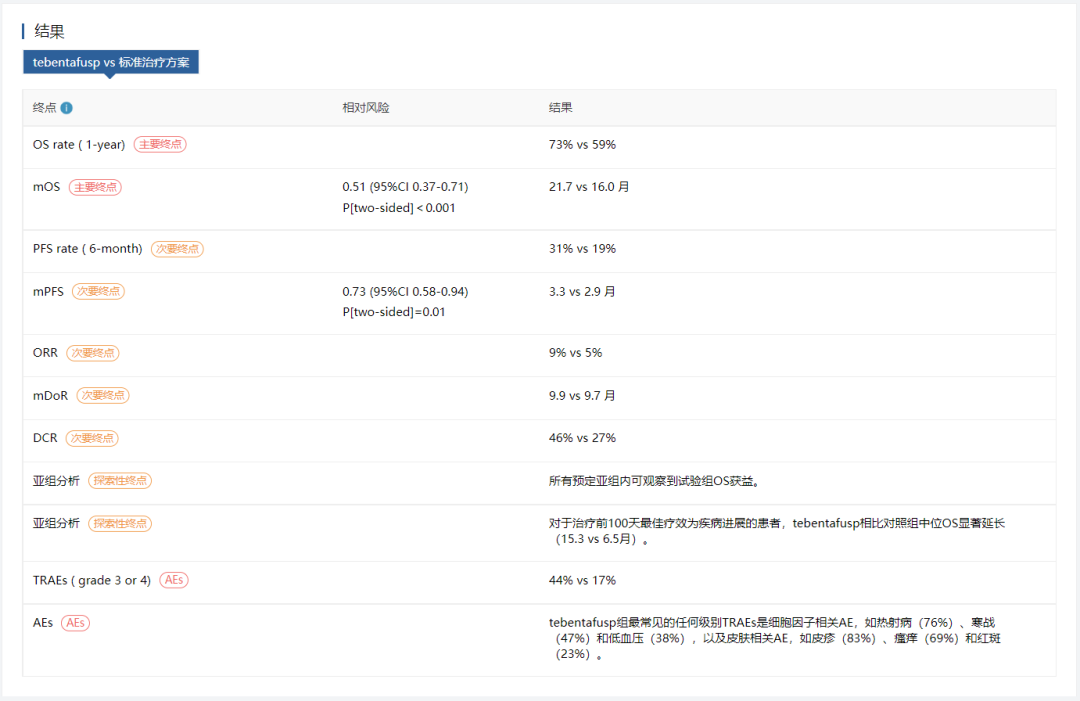Click the 9% vs 5% result
Viewport: 1080px width, 701px height.
pyautogui.click(x=575, y=353)
